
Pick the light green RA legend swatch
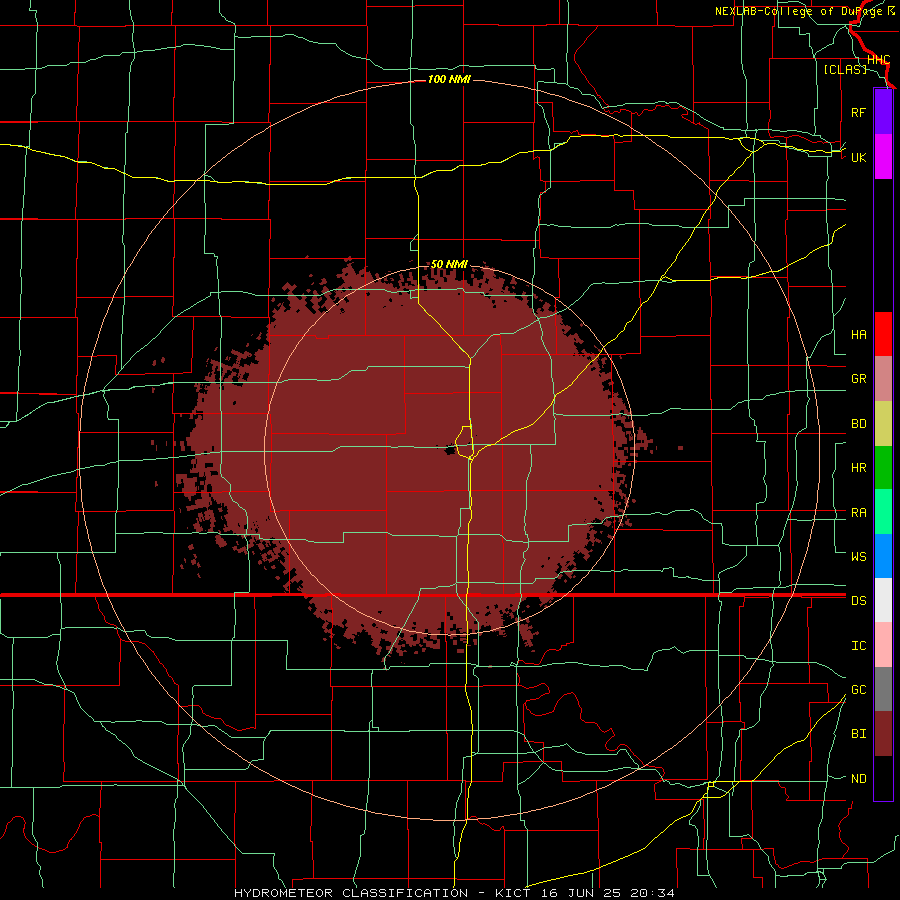coord(883,512)
